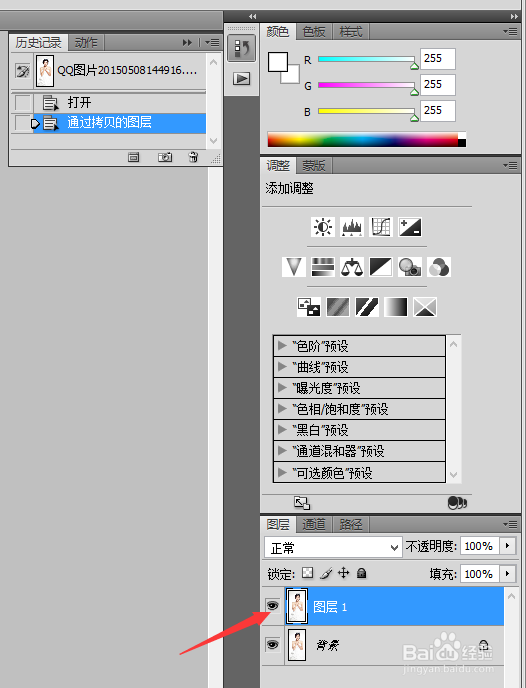The image size is (526, 688).
Task: Expand "色阶"预设 presets
Action: click(x=282, y=346)
